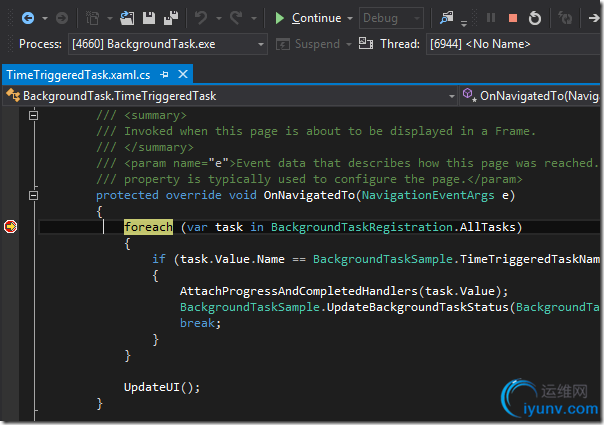
Task: Click the Save floppy disk icon
Action: 149,18
